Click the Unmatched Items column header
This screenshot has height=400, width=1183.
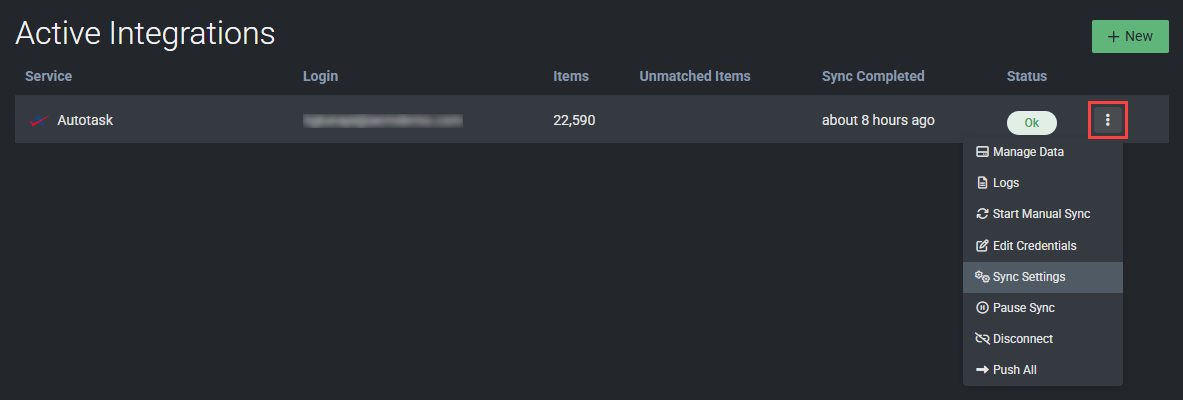(x=694, y=76)
